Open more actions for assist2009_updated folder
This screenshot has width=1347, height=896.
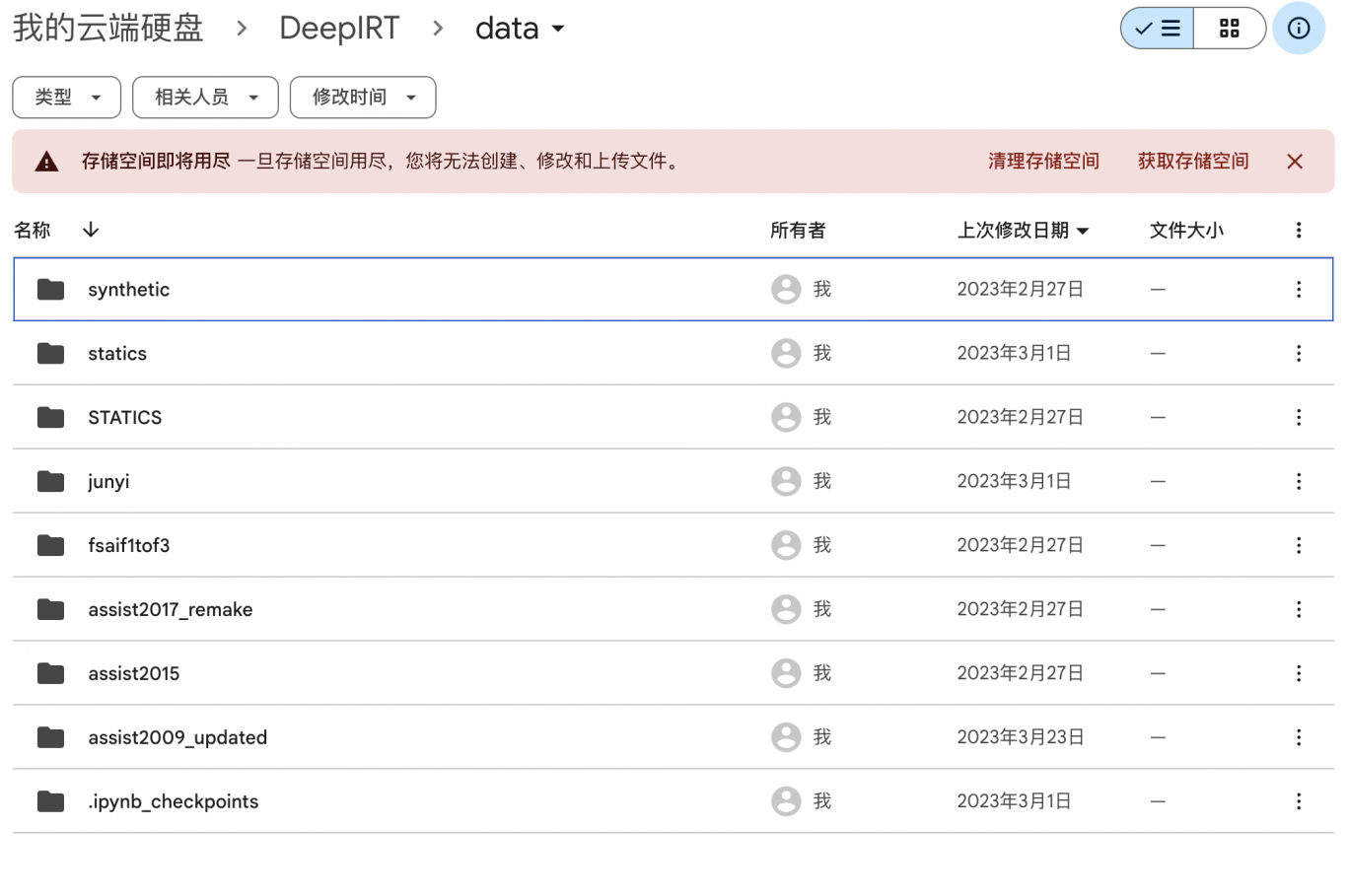1299,737
